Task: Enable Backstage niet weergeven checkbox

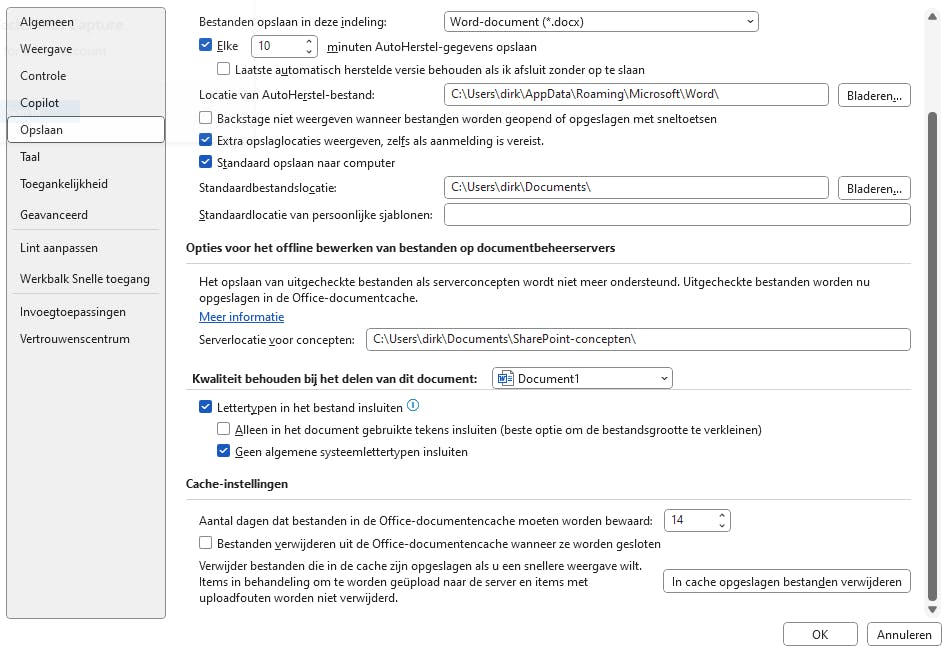Action: (x=206, y=118)
